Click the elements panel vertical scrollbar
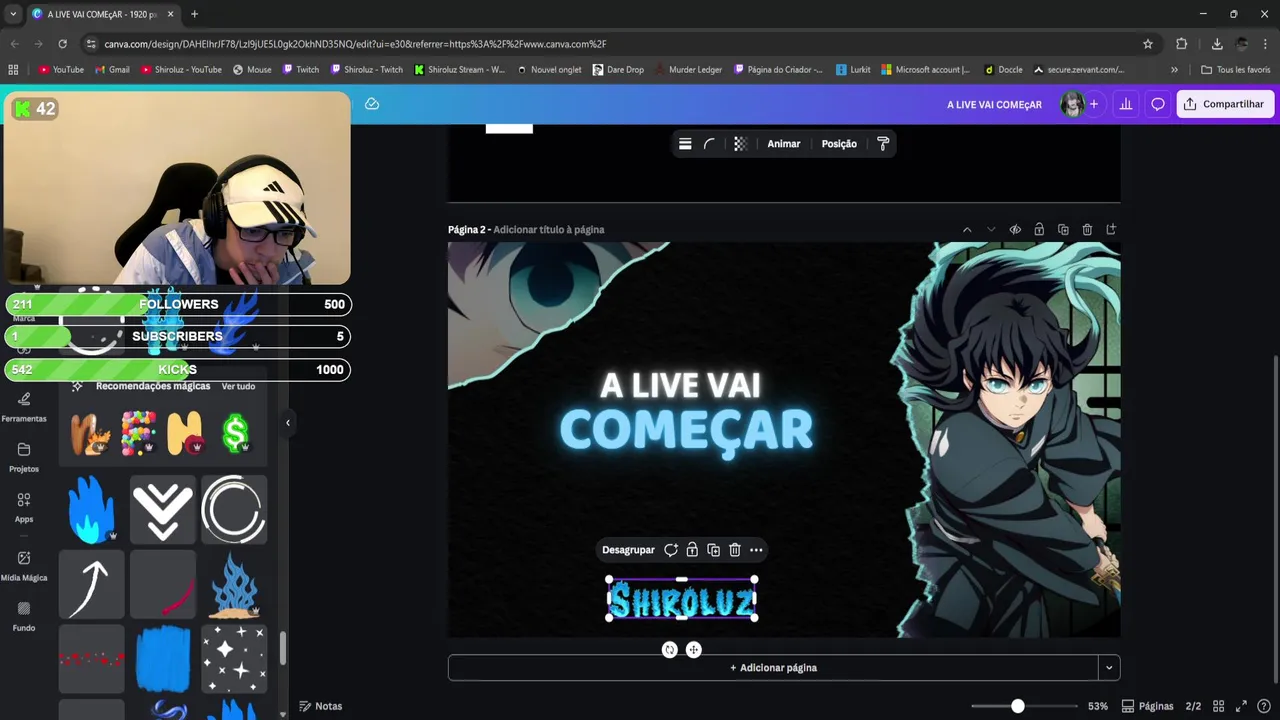 pos(283,648)
